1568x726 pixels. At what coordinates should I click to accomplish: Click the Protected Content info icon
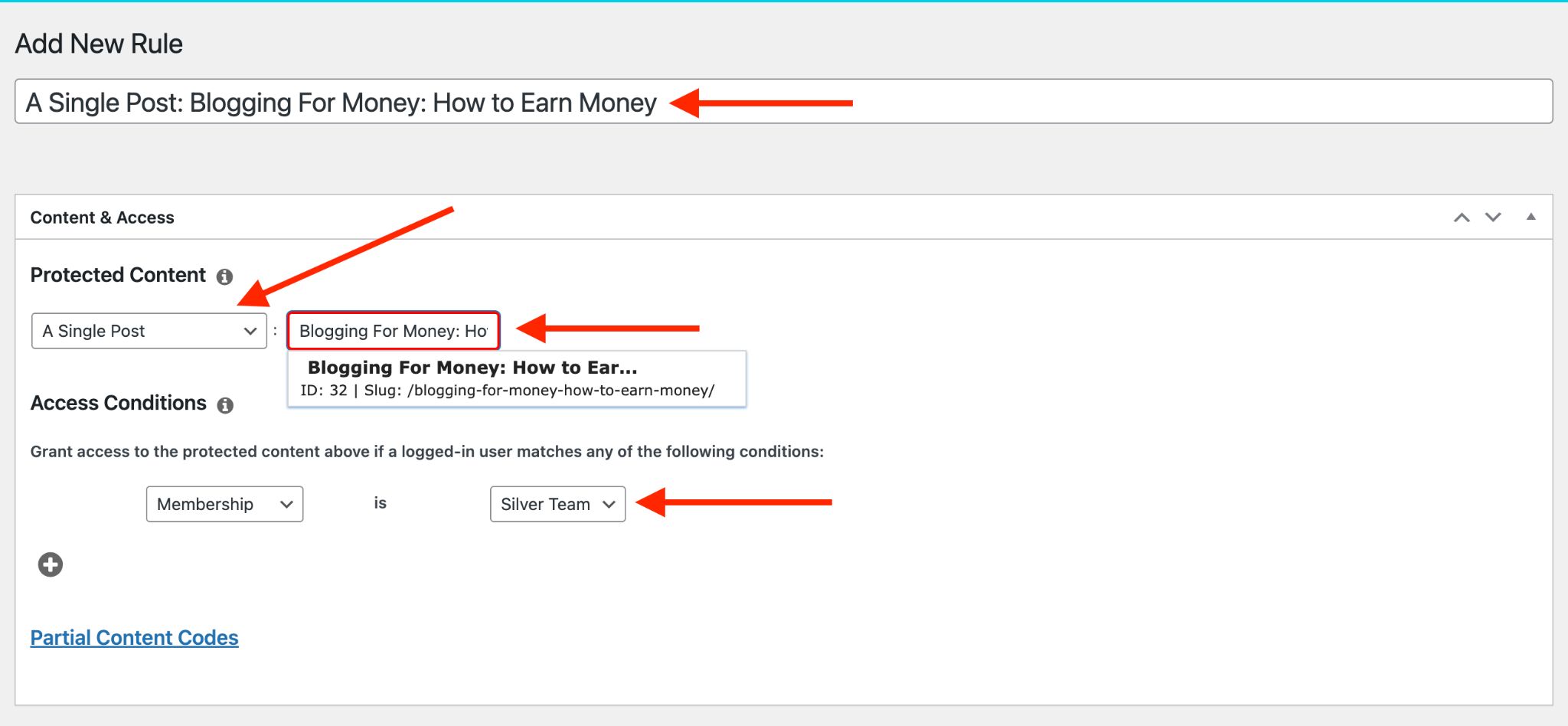224,276
